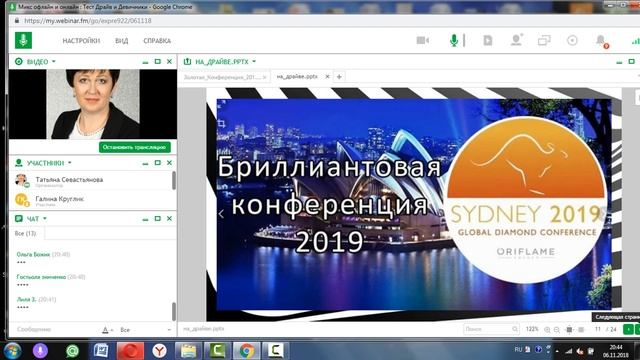Image resolution: width=640 pixels, height=360 pixels.
Task: Zoom out the presentation
Action: click(x=557, y=329)
